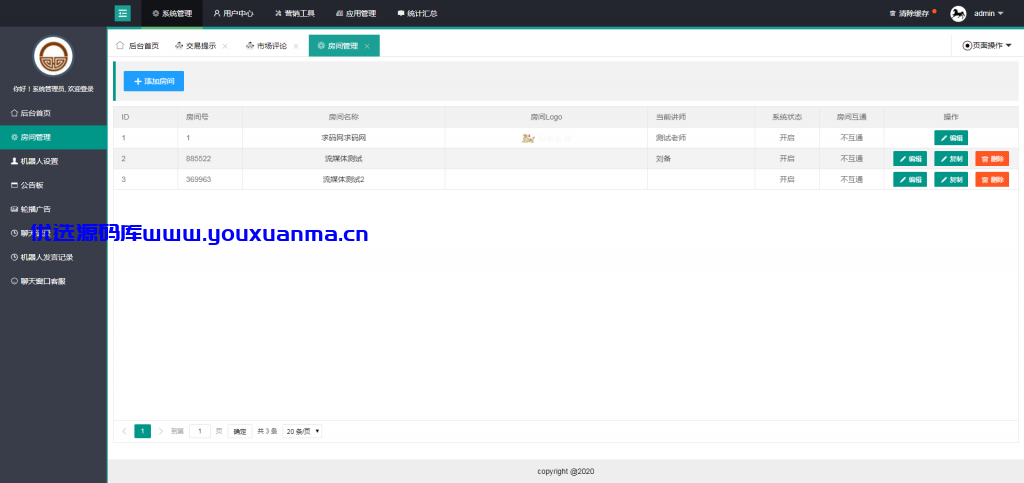Click 清除缓存 in the top bar
This screenshot has height=483, width=1024.
tap(909, 13)
